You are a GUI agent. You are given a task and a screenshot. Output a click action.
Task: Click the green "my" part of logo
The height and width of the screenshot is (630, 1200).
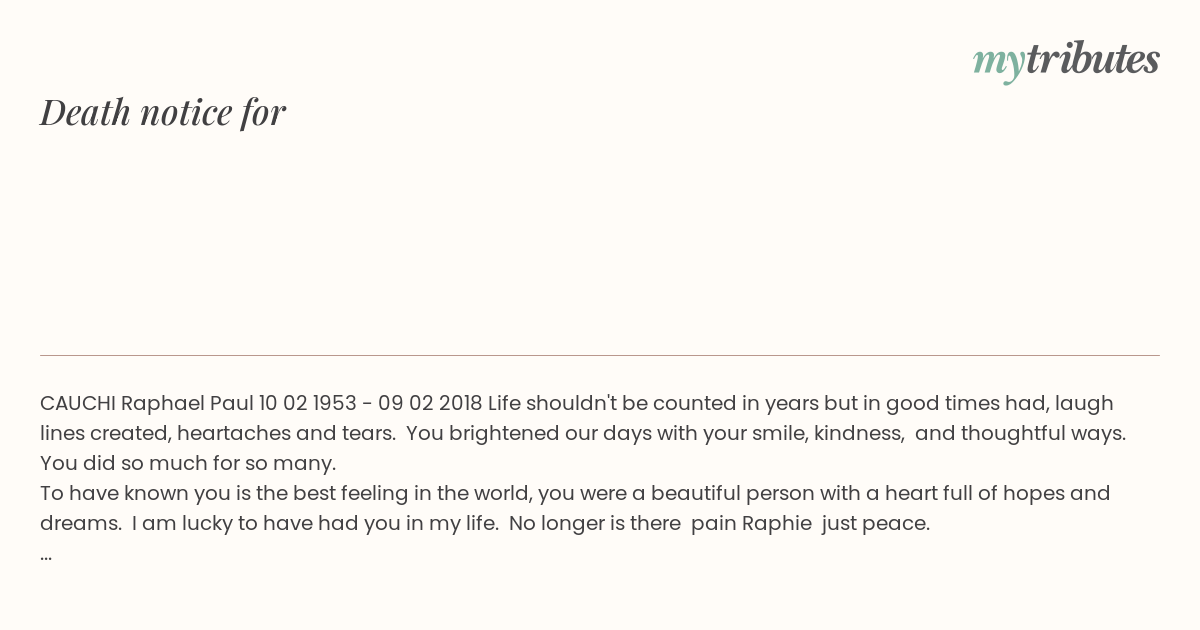(998, 63)
